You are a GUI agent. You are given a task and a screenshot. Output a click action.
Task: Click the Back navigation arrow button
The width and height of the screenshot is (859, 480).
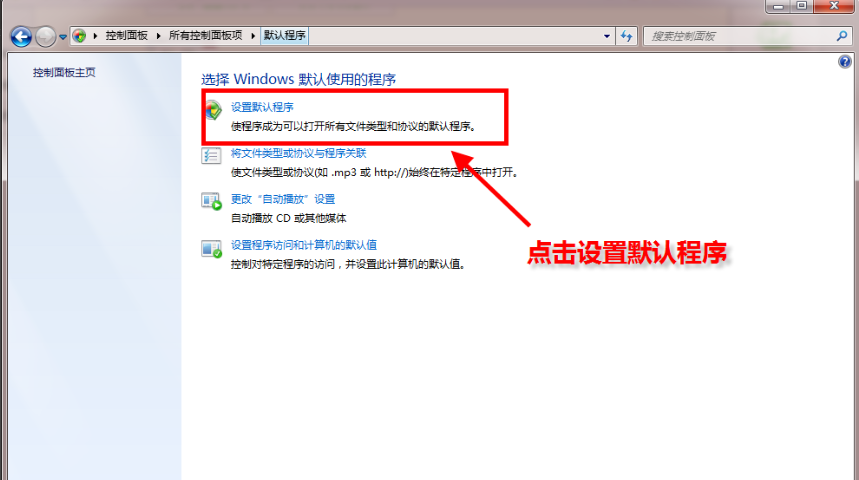click(21, 36)
